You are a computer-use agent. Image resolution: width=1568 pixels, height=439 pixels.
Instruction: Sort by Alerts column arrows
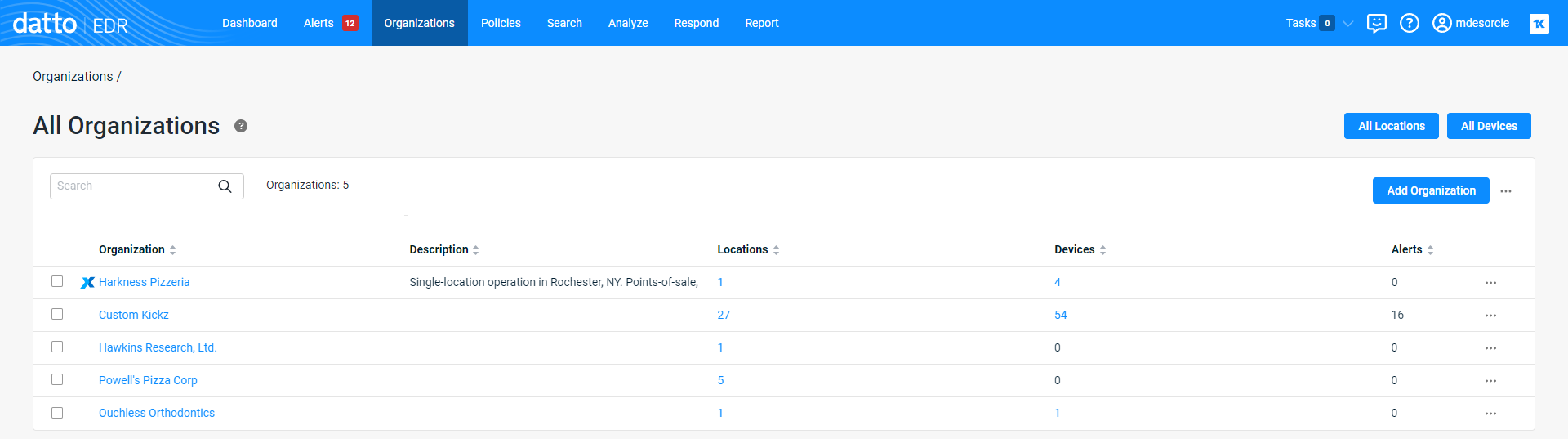(x=1430, y=250)
